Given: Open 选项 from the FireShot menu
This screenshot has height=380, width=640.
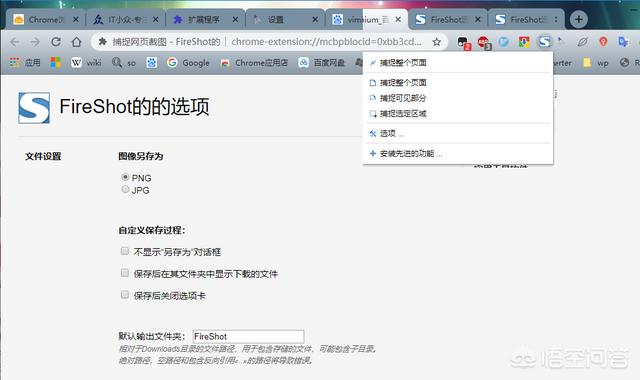Looking at the screenshot, I should click(x=458, y=133).
